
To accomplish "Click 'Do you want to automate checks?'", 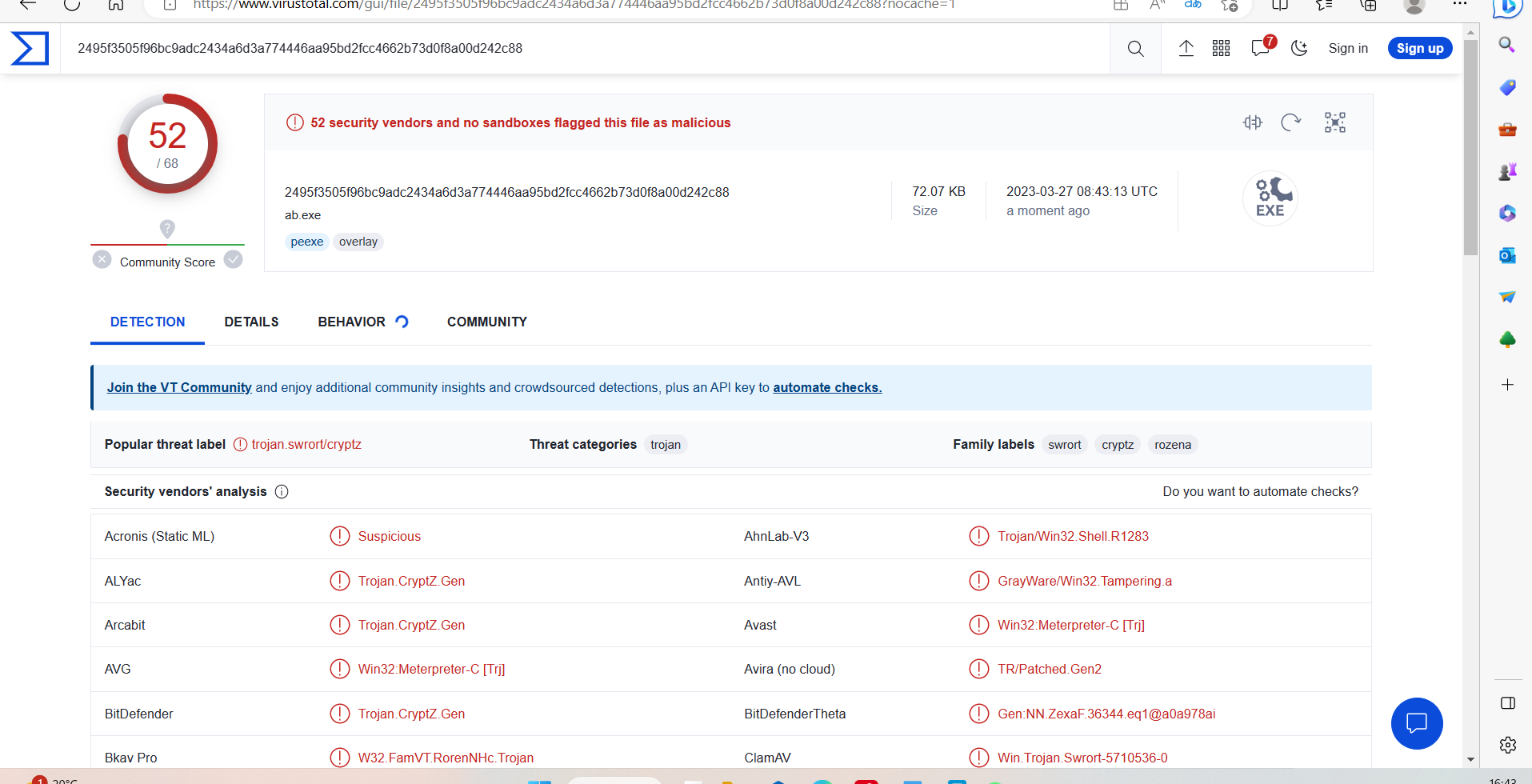I will (1261, 492).
